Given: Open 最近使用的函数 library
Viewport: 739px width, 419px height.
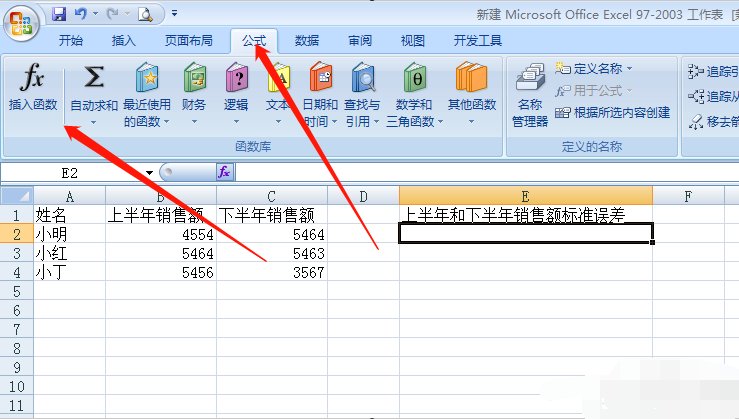Looking at the screenshot, I should point(147,94).
